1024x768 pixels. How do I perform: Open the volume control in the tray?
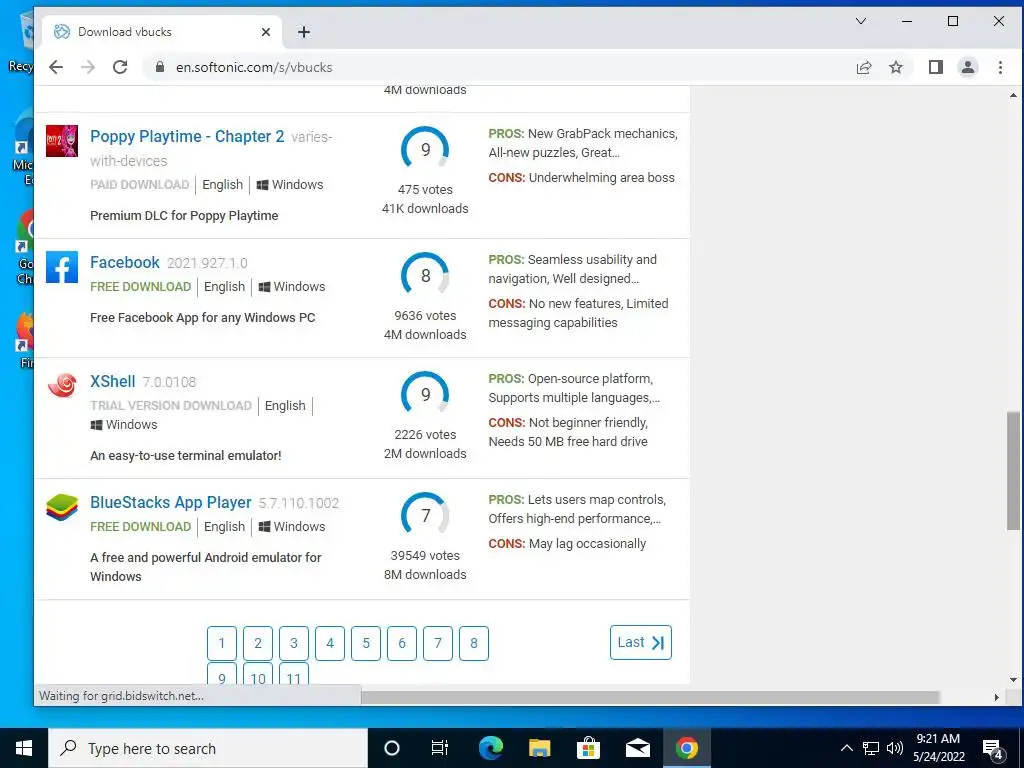(895, 748)
